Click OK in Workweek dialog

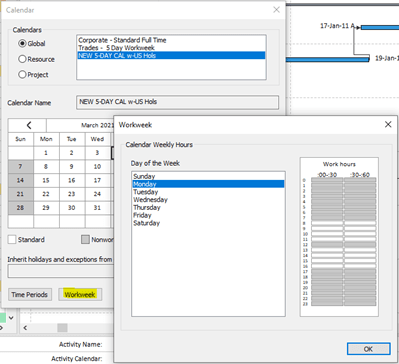tap(368, 349)
